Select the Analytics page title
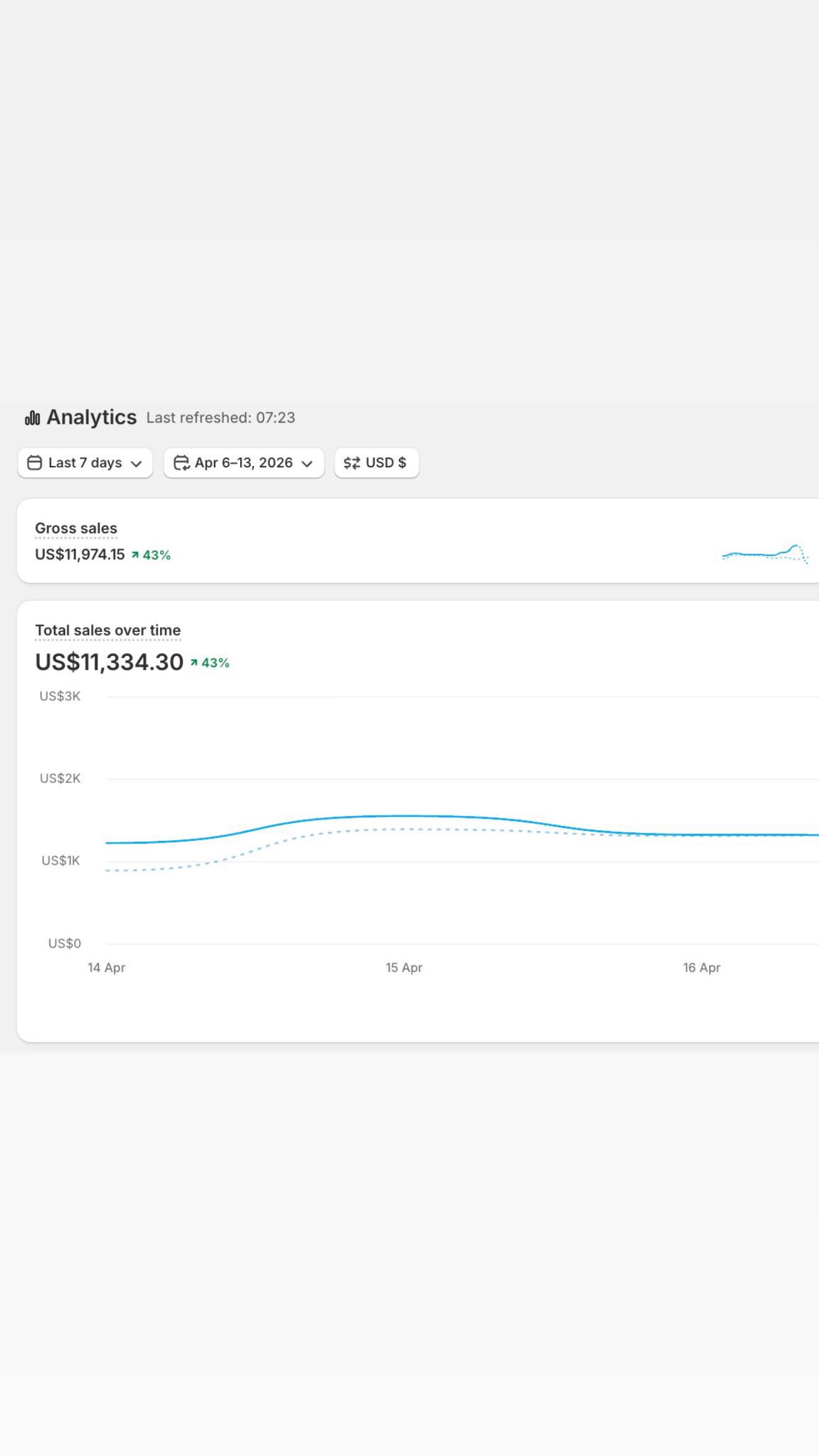The width and height of the screenshot is (819, 1456). (91, 417)
